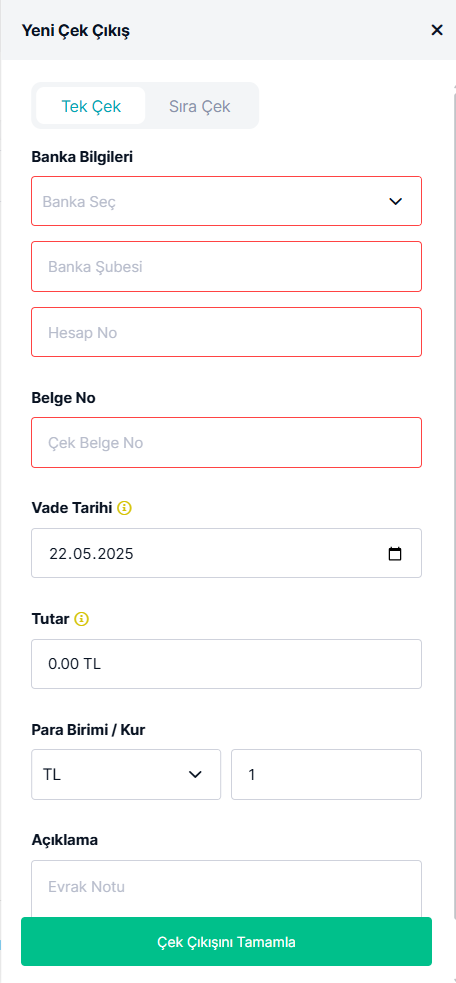Screen dimensions: 456x983
Task: Focus the Kur exchange rate field
Action: 326,774
